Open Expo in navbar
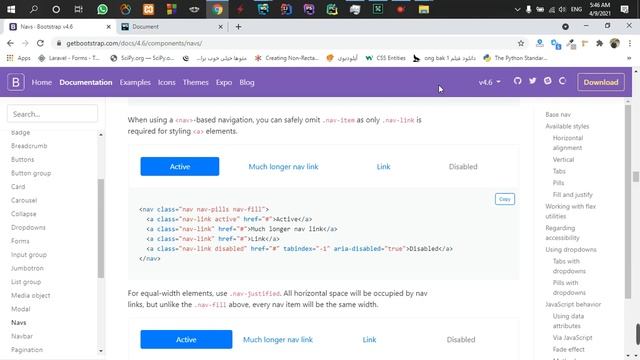Screen dimensions: 640x360 pos(224,82)
